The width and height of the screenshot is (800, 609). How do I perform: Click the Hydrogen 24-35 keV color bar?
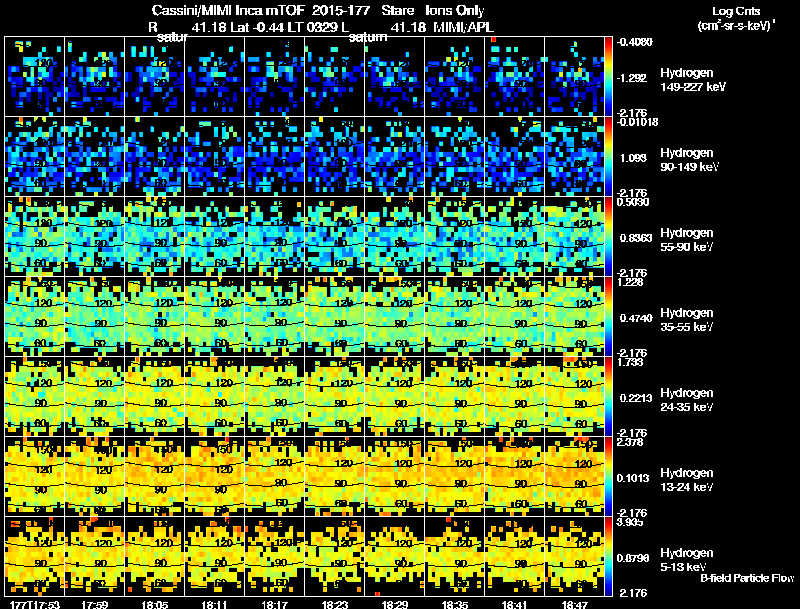tap(608, 397)
